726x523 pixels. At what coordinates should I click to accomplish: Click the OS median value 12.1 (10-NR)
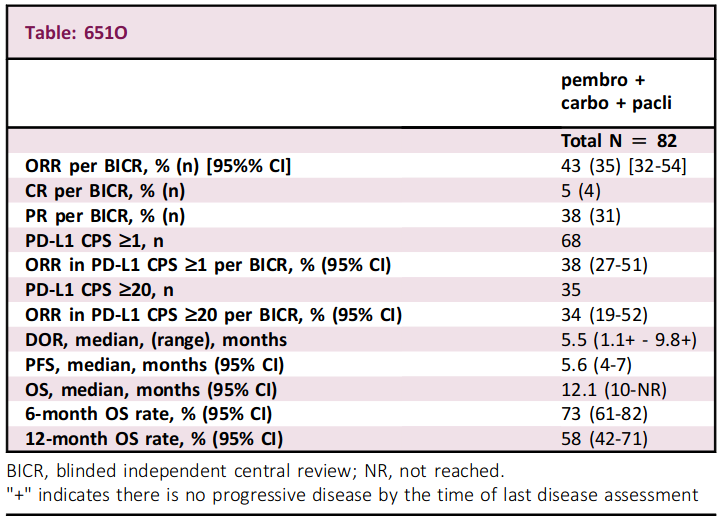click(614, 390)
